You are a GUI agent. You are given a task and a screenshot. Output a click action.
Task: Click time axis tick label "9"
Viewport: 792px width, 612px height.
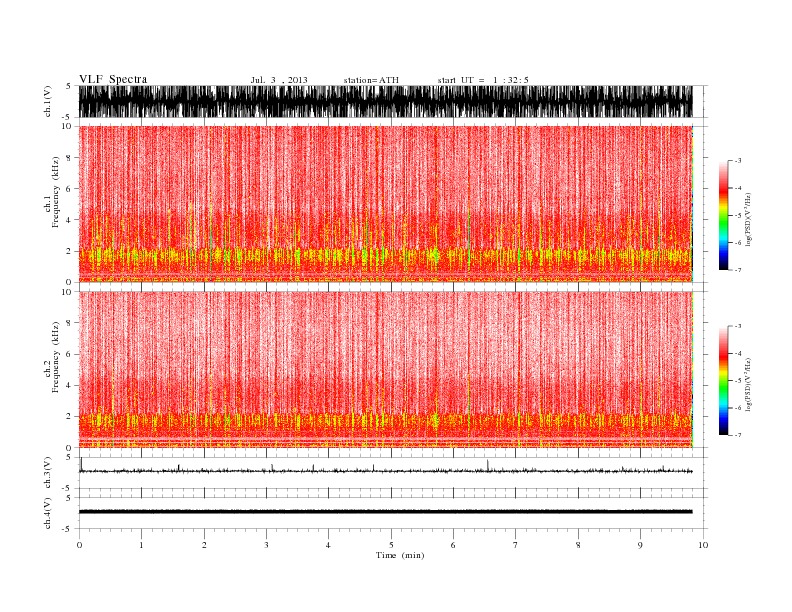pos(640,545)
